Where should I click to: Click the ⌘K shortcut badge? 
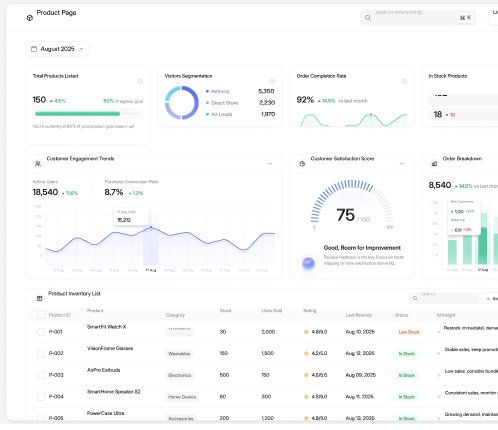point(465,18)
